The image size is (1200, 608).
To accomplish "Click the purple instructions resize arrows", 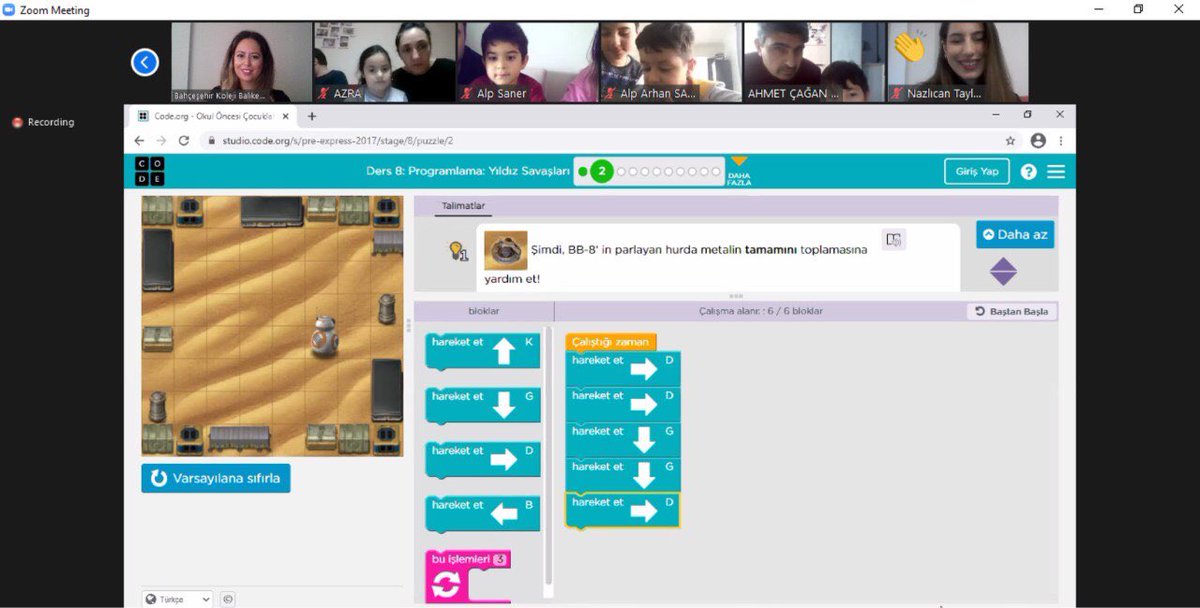I will [x=1003, y=271].
